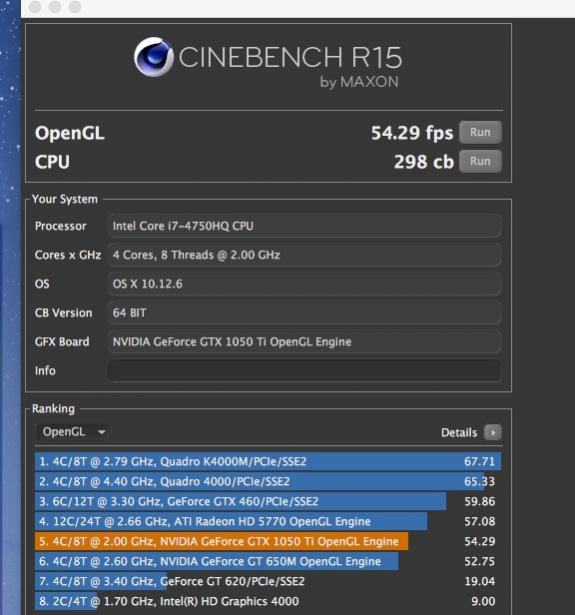This screenshot has height=615, width=575.
Task: Open the OpenGL ranking dropdown
Action: click(x=73, y=432)
